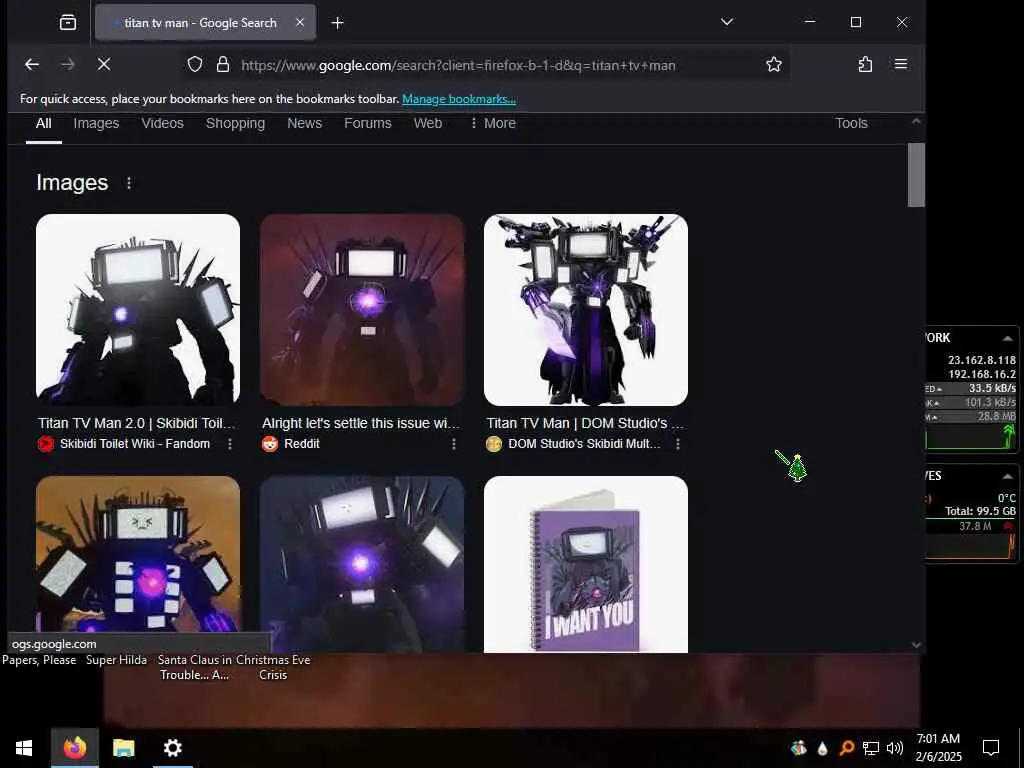Go back to the previous page
This screenshot has height=768, width=1024.
[32, 64]
